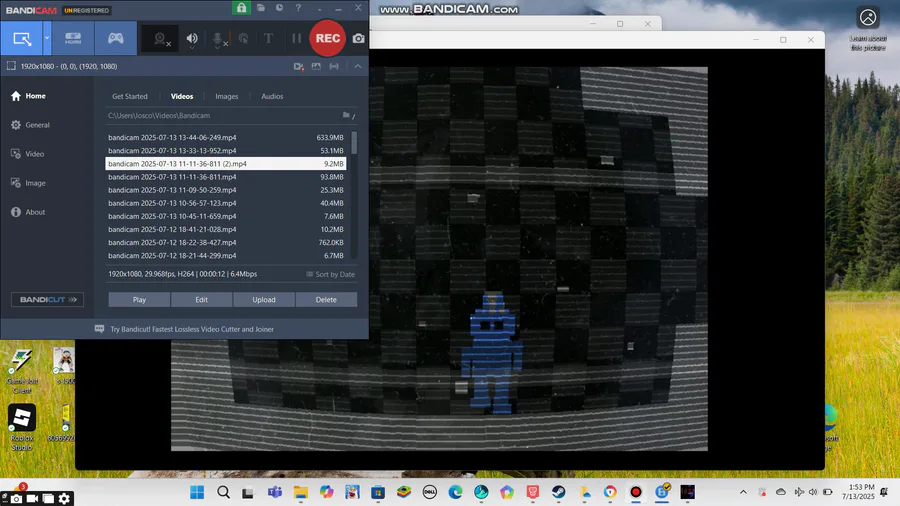Click the Edit button
This screenshot has height=506, width=900.
click(x=201, y=299)
